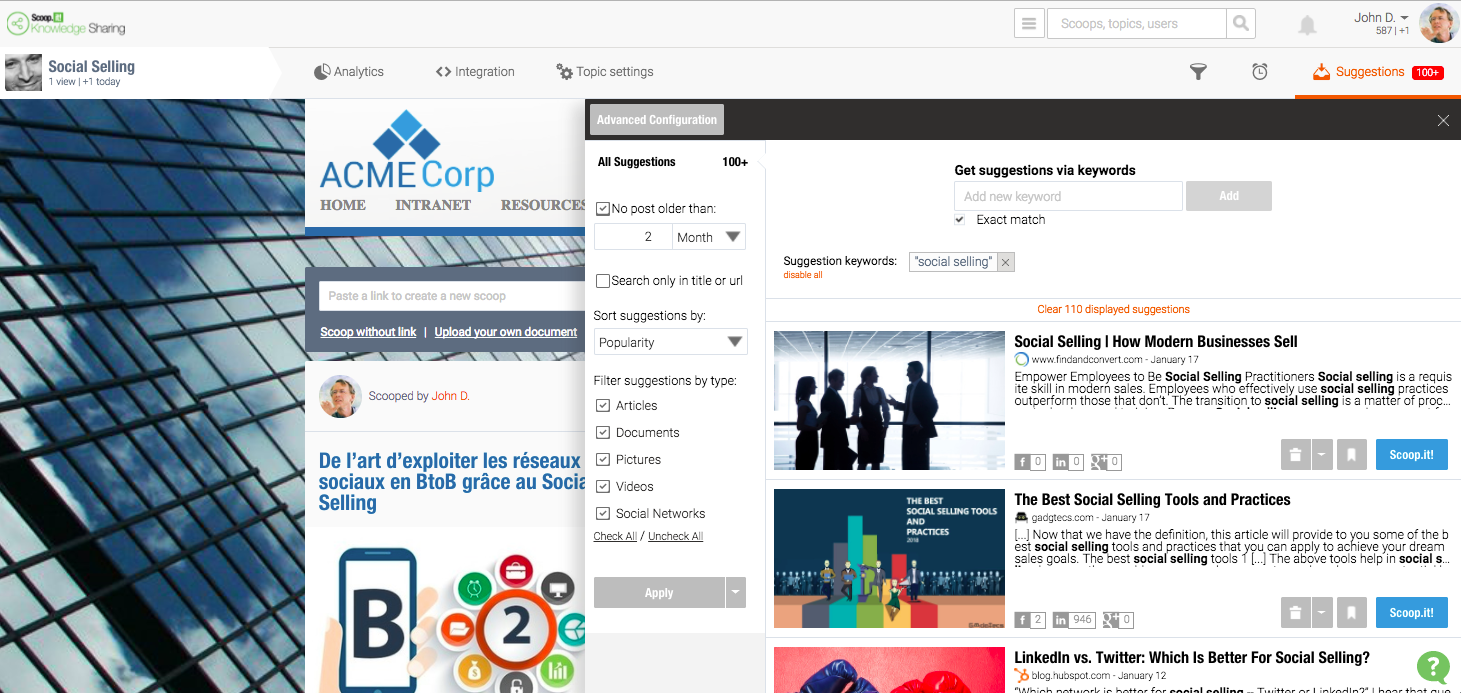
Task: Click LinkedIn 946 share count on 'Best Social Selling Tools'
Action: (x=1074, y=620)
